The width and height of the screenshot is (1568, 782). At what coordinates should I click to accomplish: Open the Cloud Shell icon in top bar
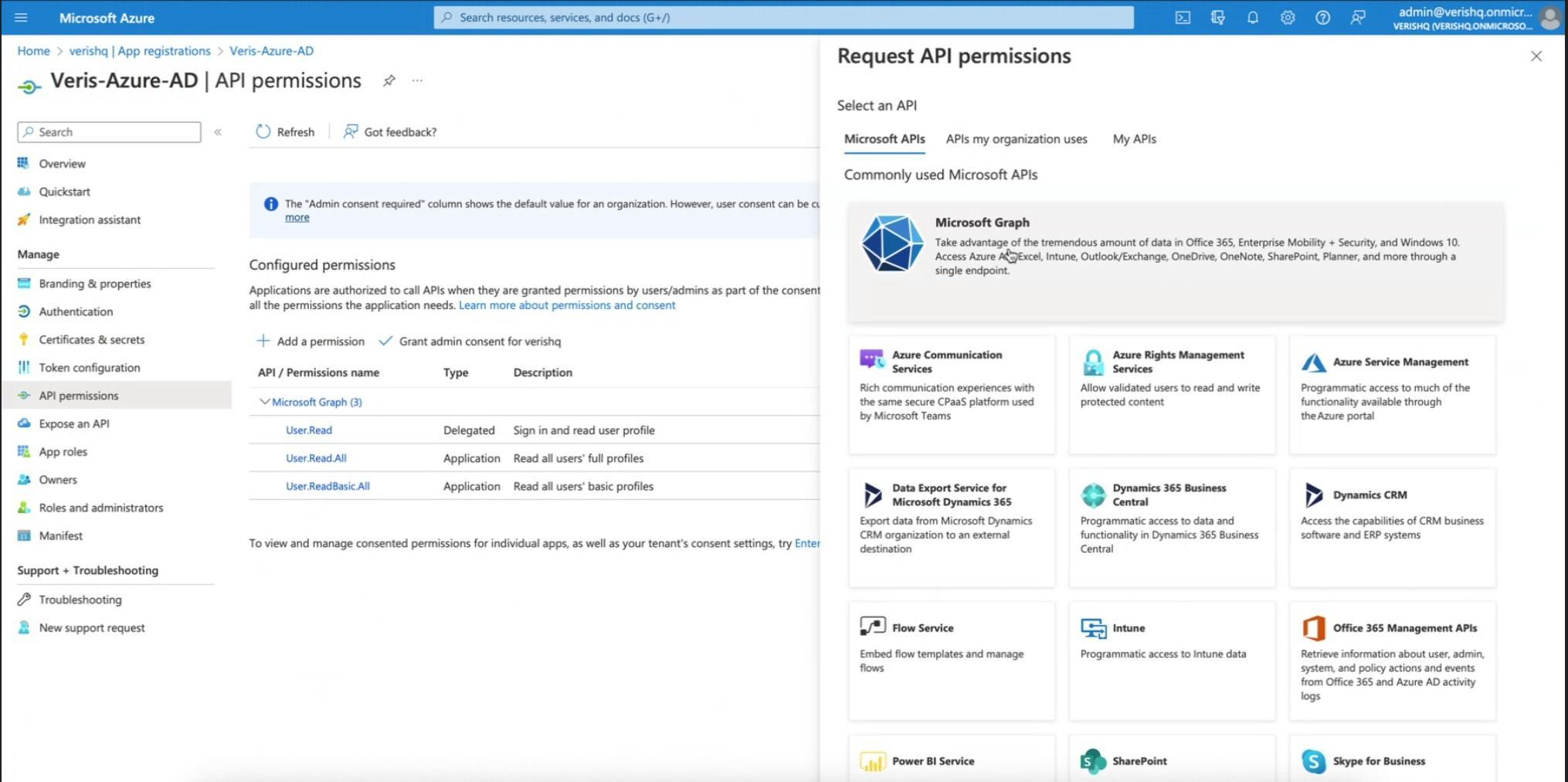[x=1182, y=18]
